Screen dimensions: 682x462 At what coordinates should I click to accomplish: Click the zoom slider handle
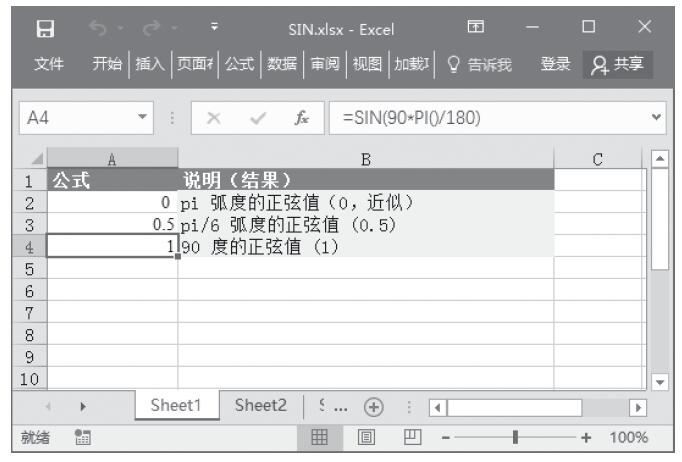tap(514, 437)
